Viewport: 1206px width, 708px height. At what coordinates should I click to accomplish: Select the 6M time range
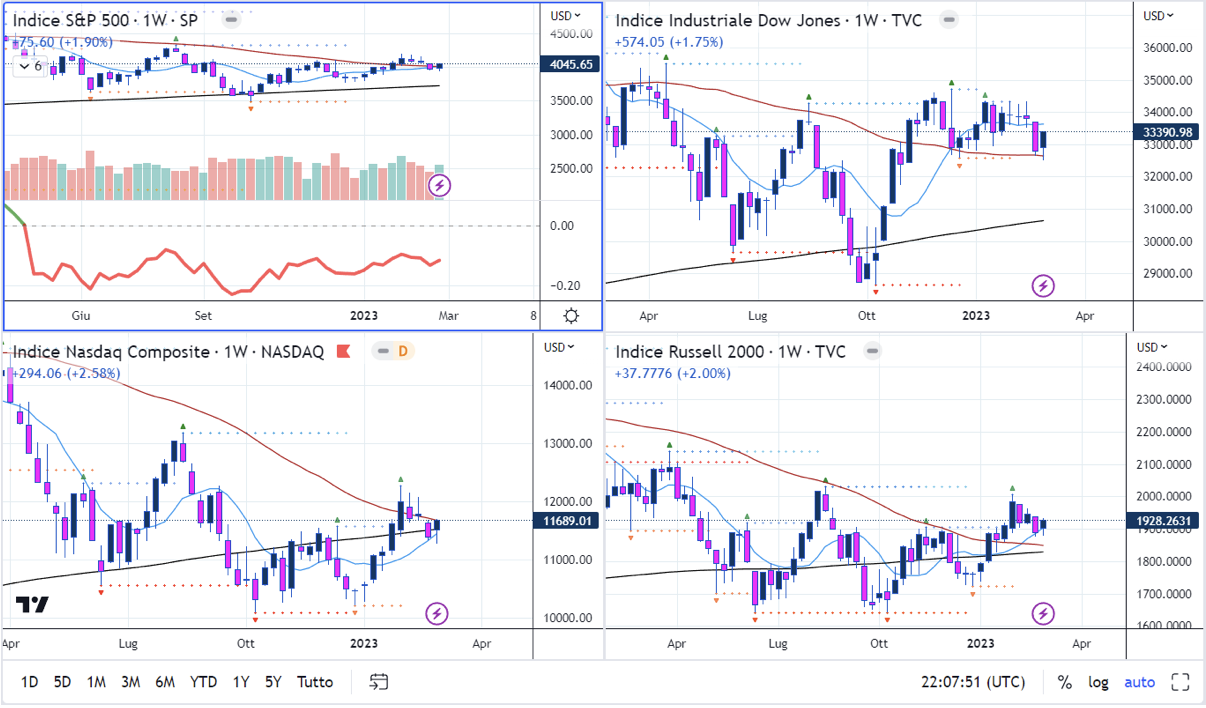click(165, 682)
